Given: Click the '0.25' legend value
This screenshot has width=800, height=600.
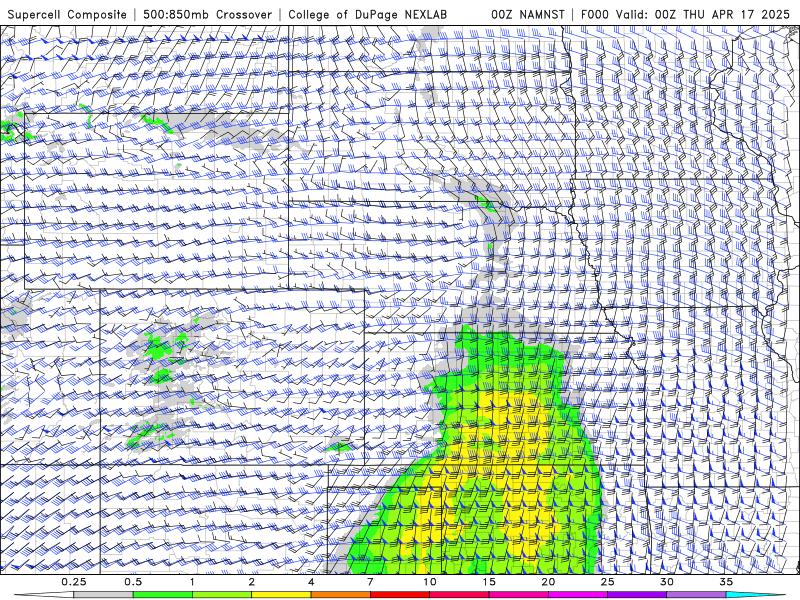Looking at the screenshot, I should pos(74,582).
